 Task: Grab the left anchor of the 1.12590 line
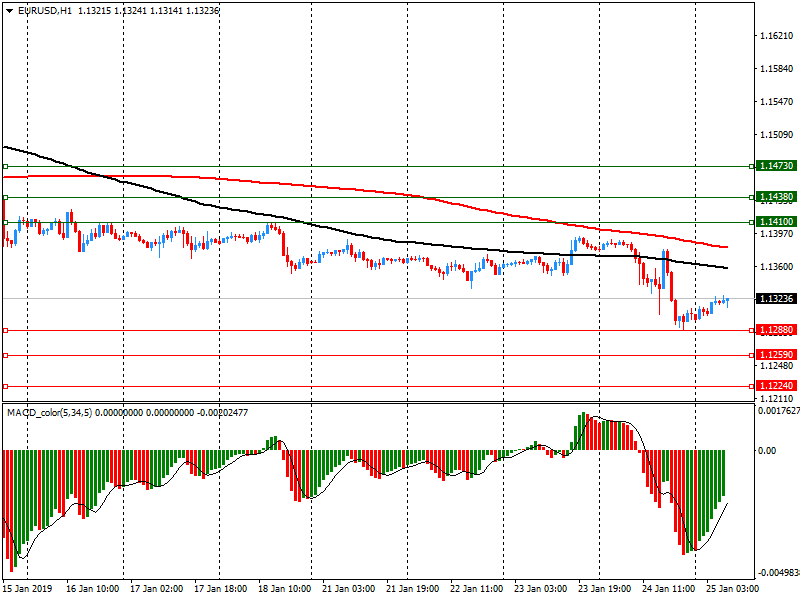coord(6,356)
